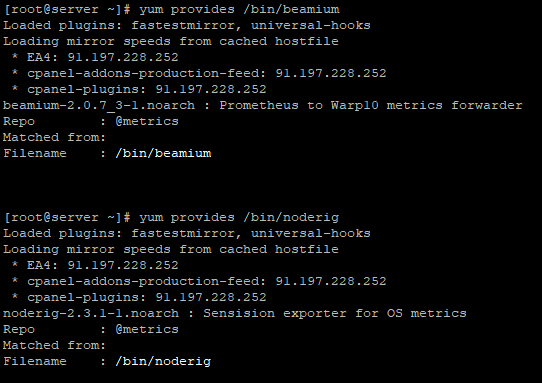This screenshot has width=542, height=383.
Task: Click the '@metrics' repo under noderig
Action: (147, 329)
